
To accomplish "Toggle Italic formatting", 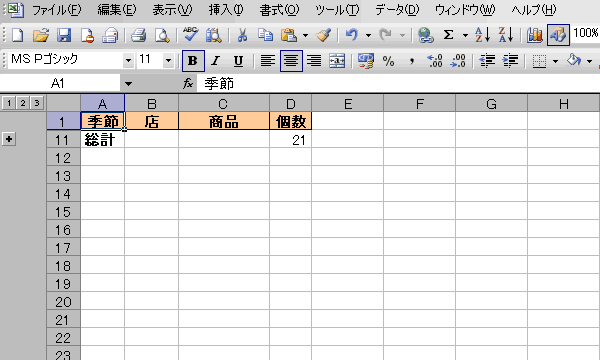I will click(x=216, y=61).
